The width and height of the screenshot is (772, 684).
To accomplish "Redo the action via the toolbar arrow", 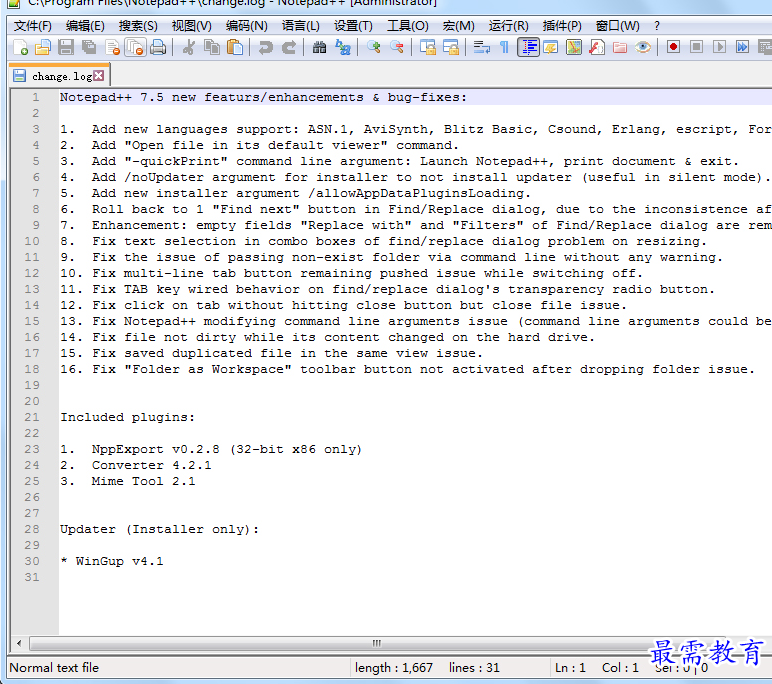I will coord(289,47).
